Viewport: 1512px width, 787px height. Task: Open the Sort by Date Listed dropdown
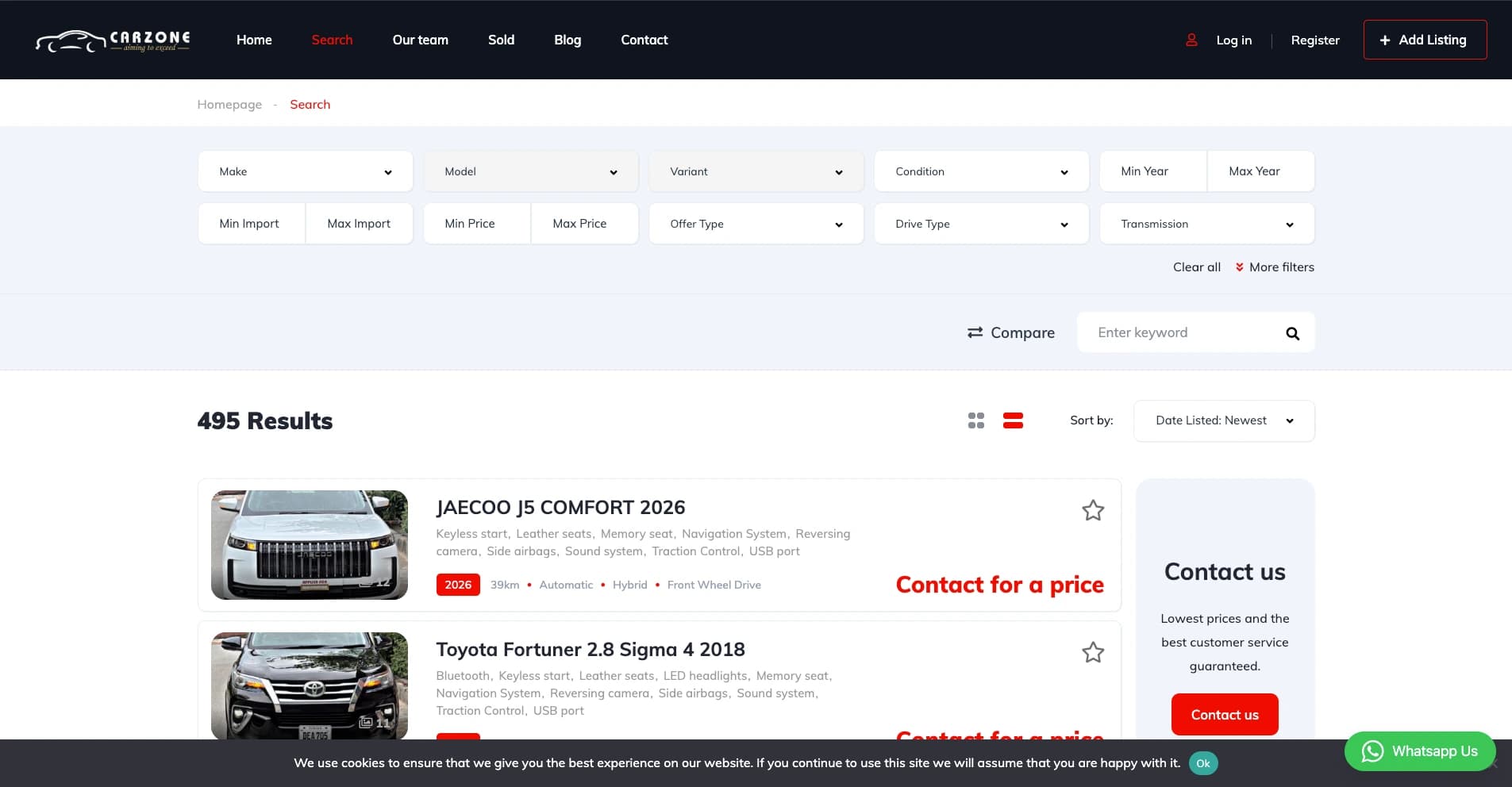(1224, 420)
